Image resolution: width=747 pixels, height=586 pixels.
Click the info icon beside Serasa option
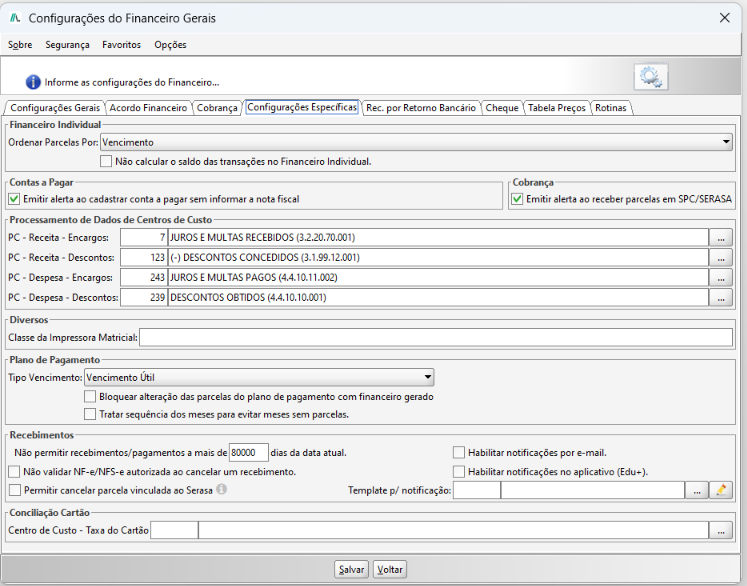pyautogui.click(x=222, y=489)
